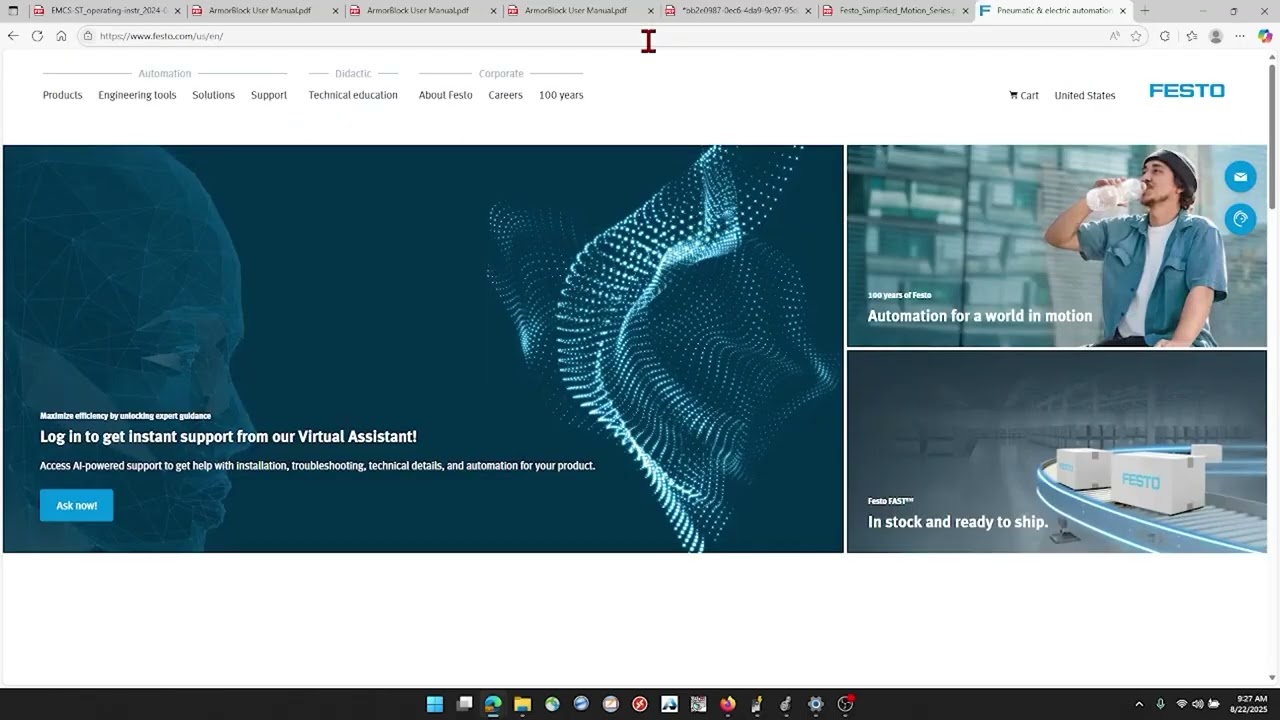Image resolution: width=1280 pixels, height=720 pixels.
Task: Open the blue support chat icon
Action: [1240, 219]
